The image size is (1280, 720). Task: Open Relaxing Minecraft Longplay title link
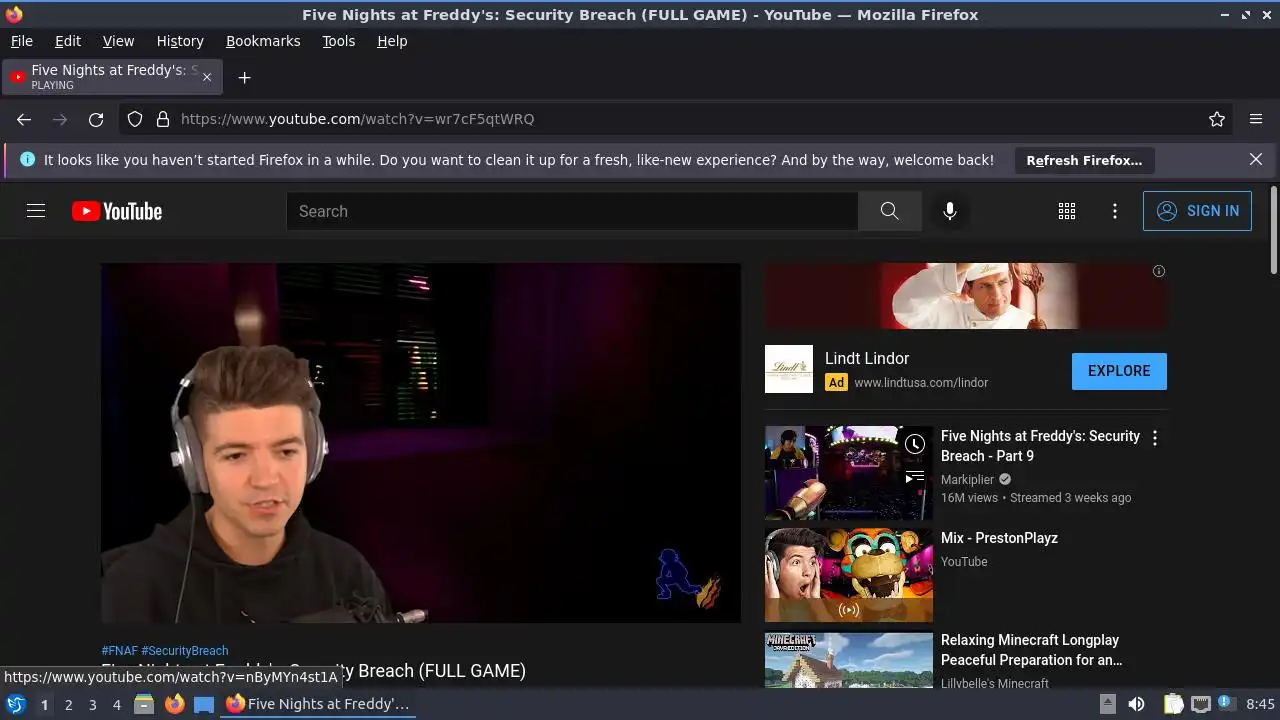pyautogui.click(x=1031, y=650)
